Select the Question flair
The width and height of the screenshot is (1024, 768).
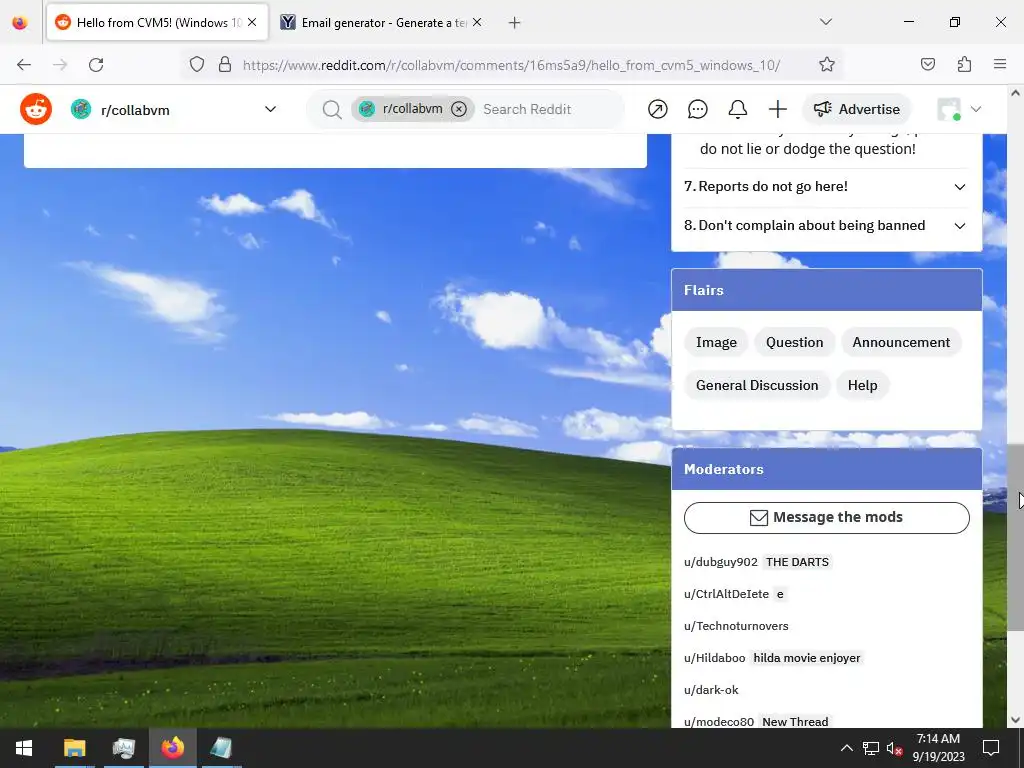(x=795, y=342)
